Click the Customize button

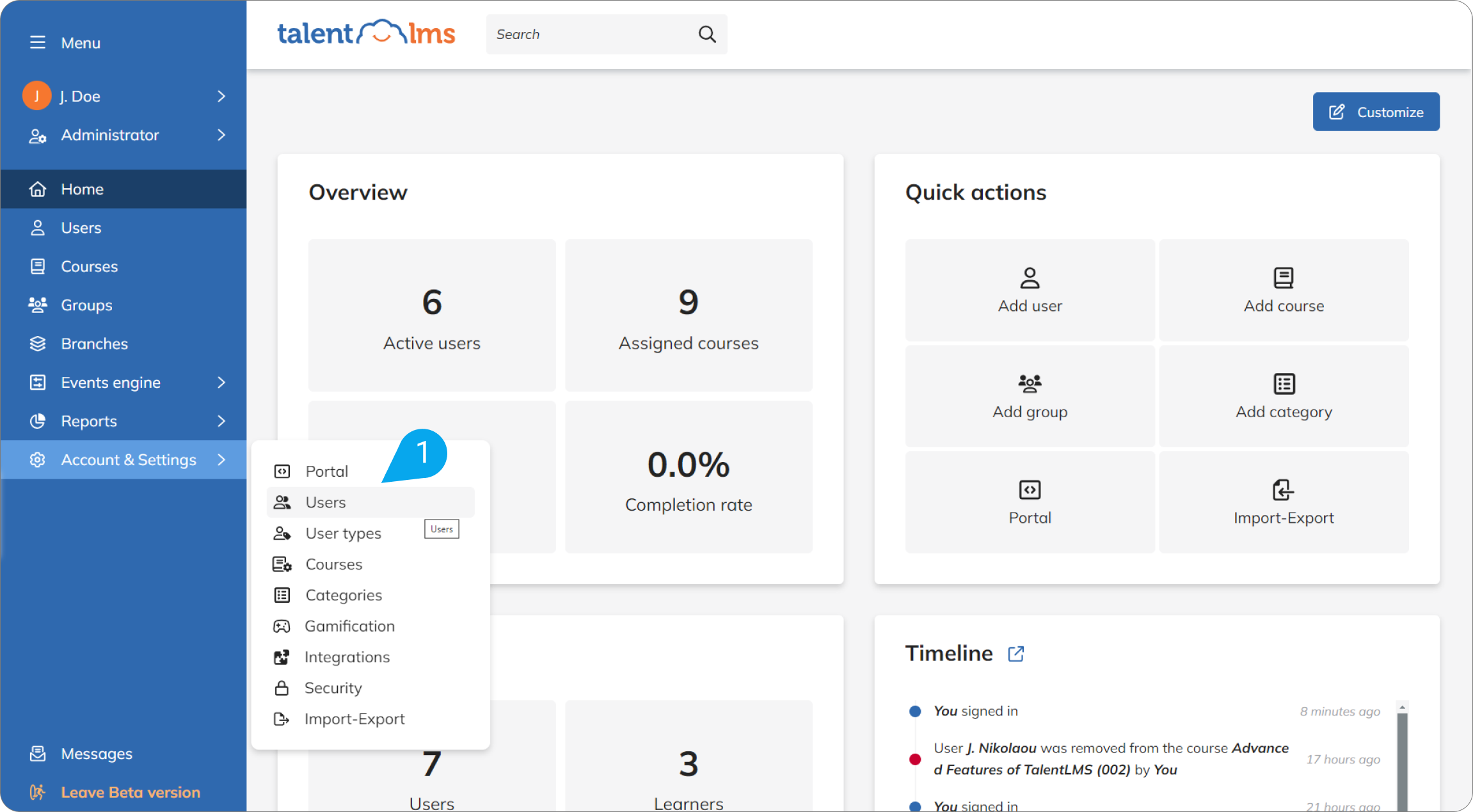(x=1376, y=112)
